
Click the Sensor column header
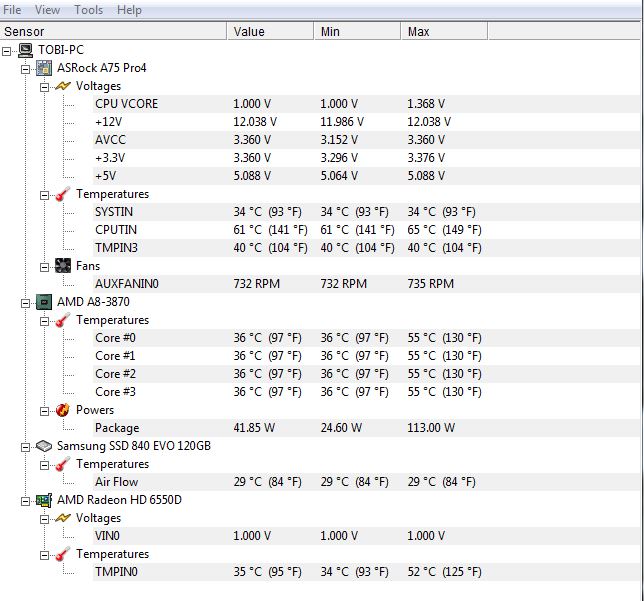(113, 31)
